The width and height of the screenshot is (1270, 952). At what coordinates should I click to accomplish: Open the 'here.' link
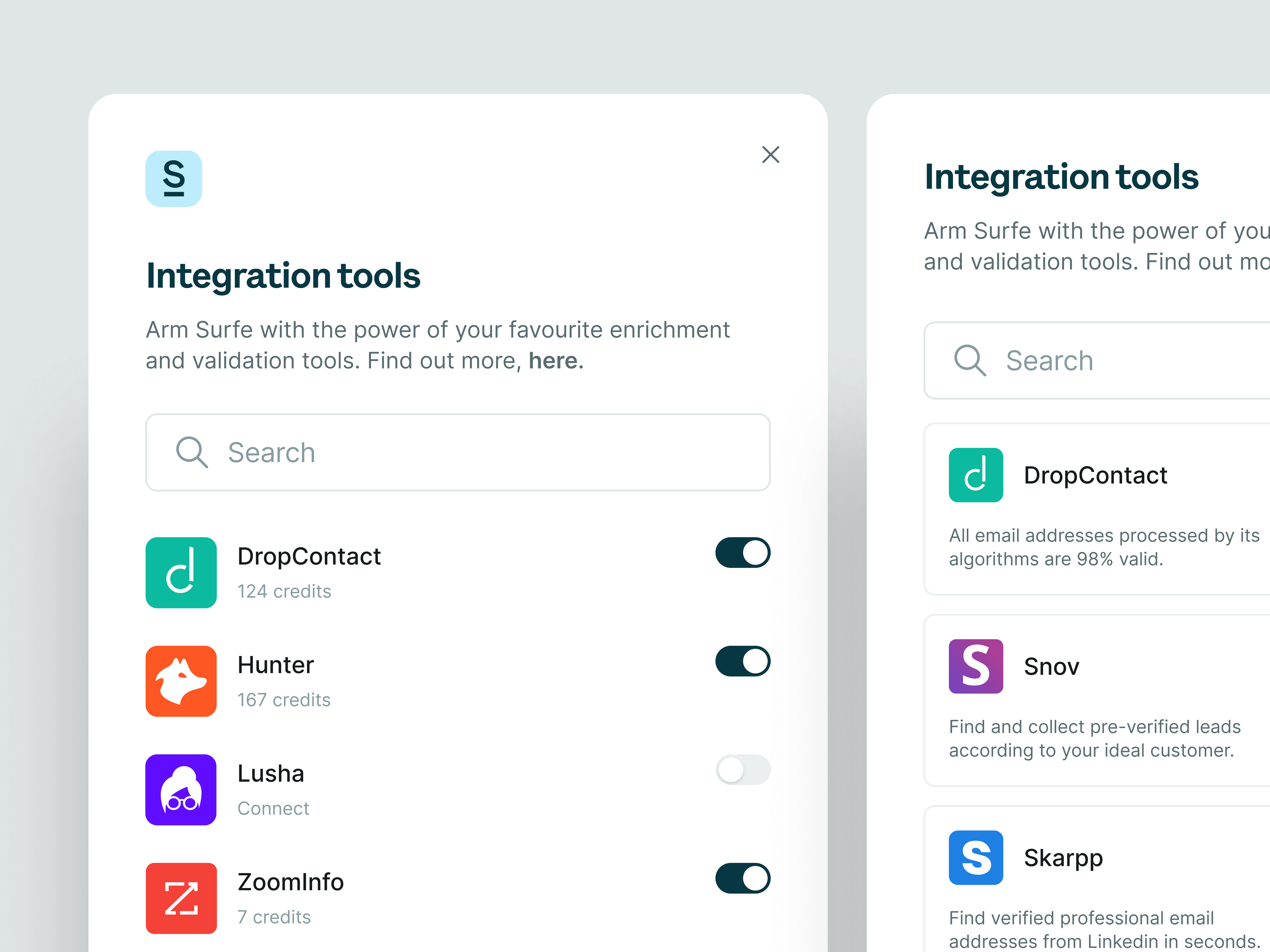point(556,361)
